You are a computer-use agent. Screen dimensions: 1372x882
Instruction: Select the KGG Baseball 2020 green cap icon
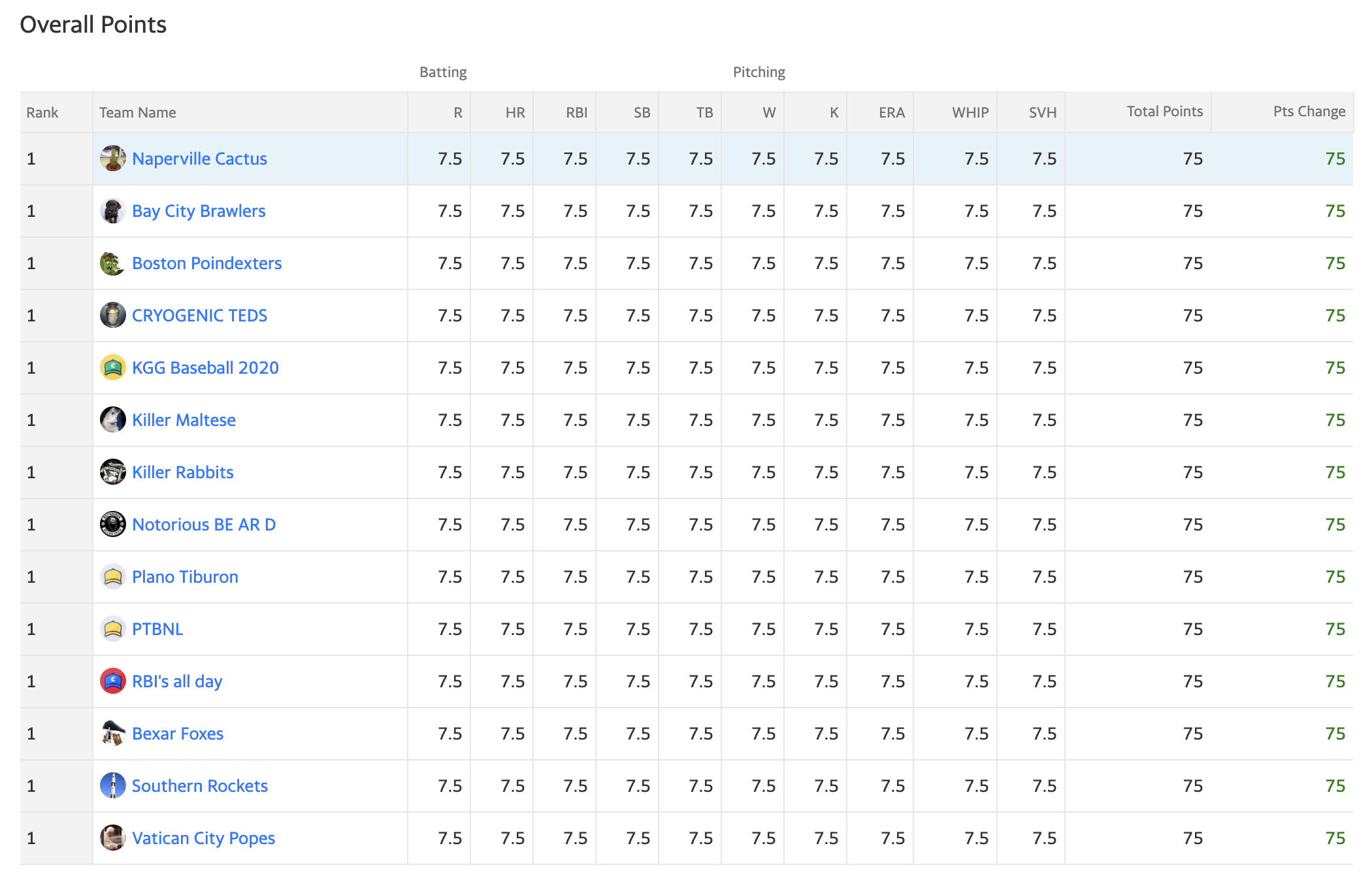pos(113,367)
